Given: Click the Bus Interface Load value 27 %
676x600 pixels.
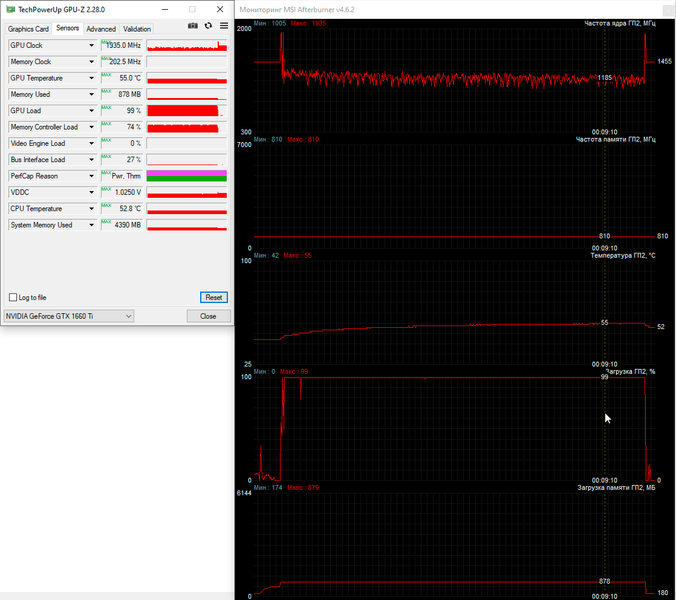Looking at the screenshot, I should point(122,159).
